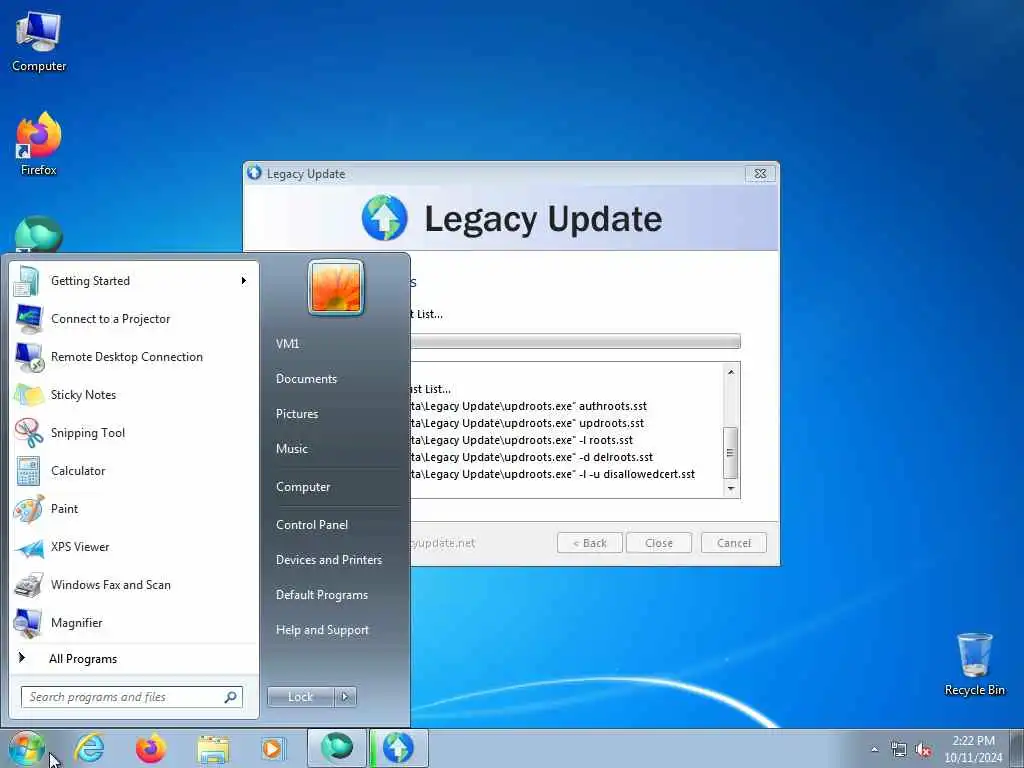
Task: Click the taskbar clock 2:22 PM
Action: (973, 749)
